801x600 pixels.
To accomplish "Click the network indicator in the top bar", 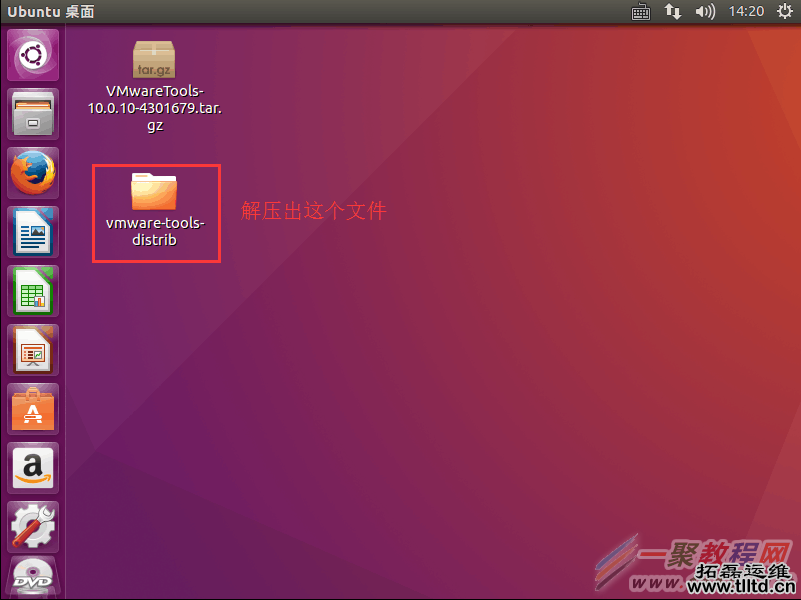I will 672,11.
